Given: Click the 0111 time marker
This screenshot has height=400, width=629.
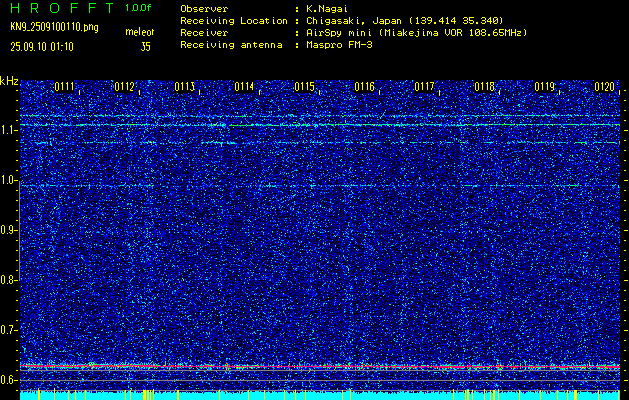Looking at the screenshot, I should tap(64, 87).
